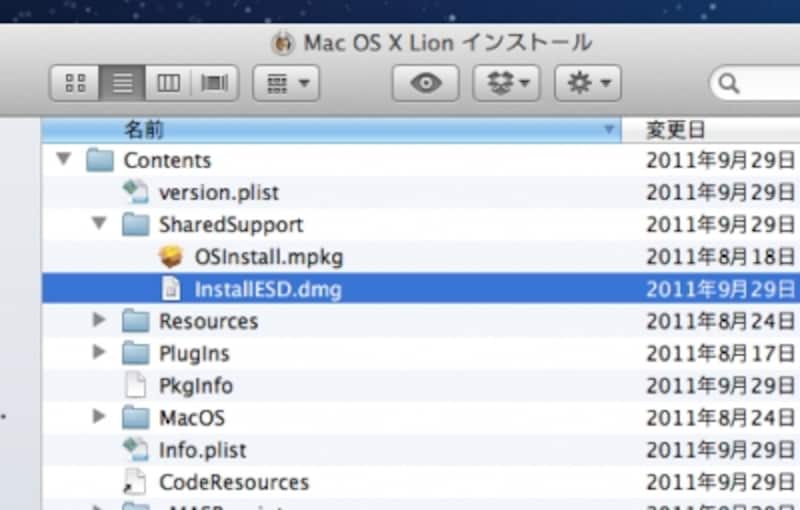Screen dimensions: 800x510
Task: Open the Dropbox toolbar menu
Action: click(507, 83)
